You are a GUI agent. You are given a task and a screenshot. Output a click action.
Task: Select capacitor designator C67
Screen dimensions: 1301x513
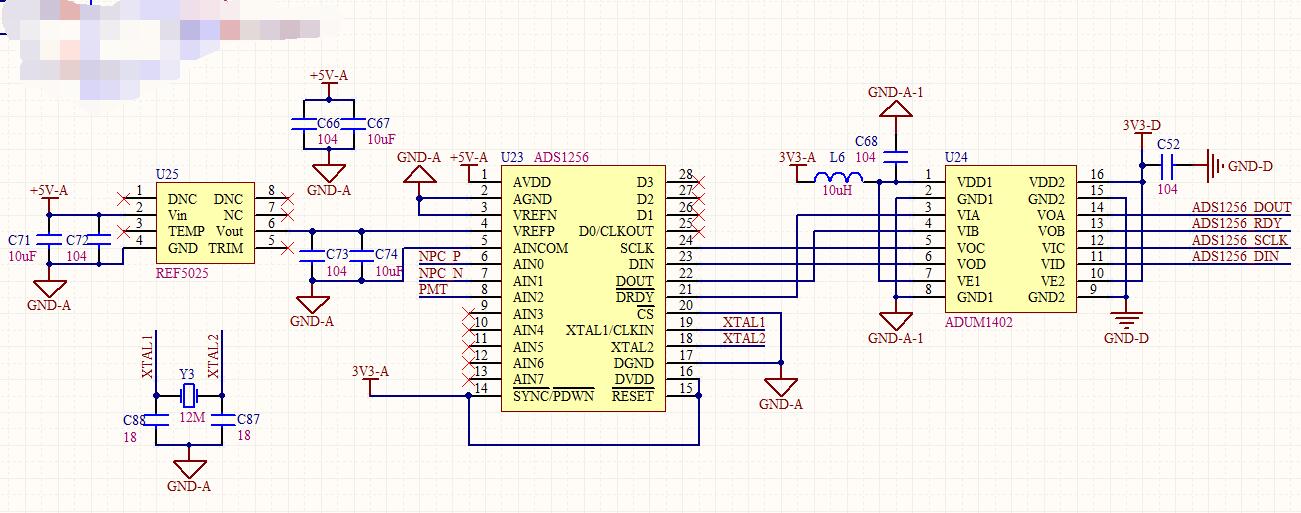point(379,123)
